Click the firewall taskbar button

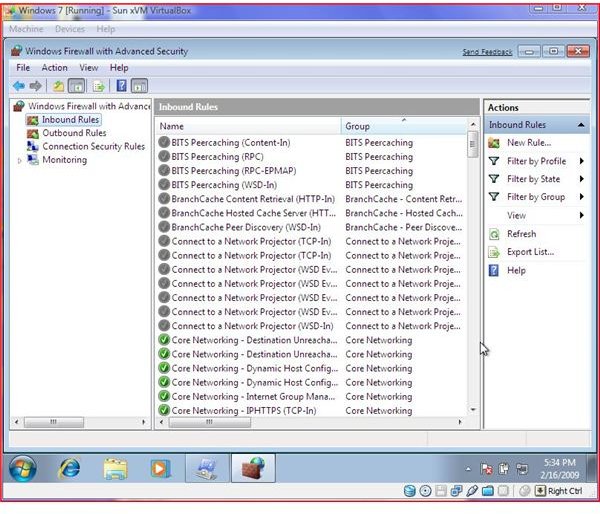pos(253,468)
